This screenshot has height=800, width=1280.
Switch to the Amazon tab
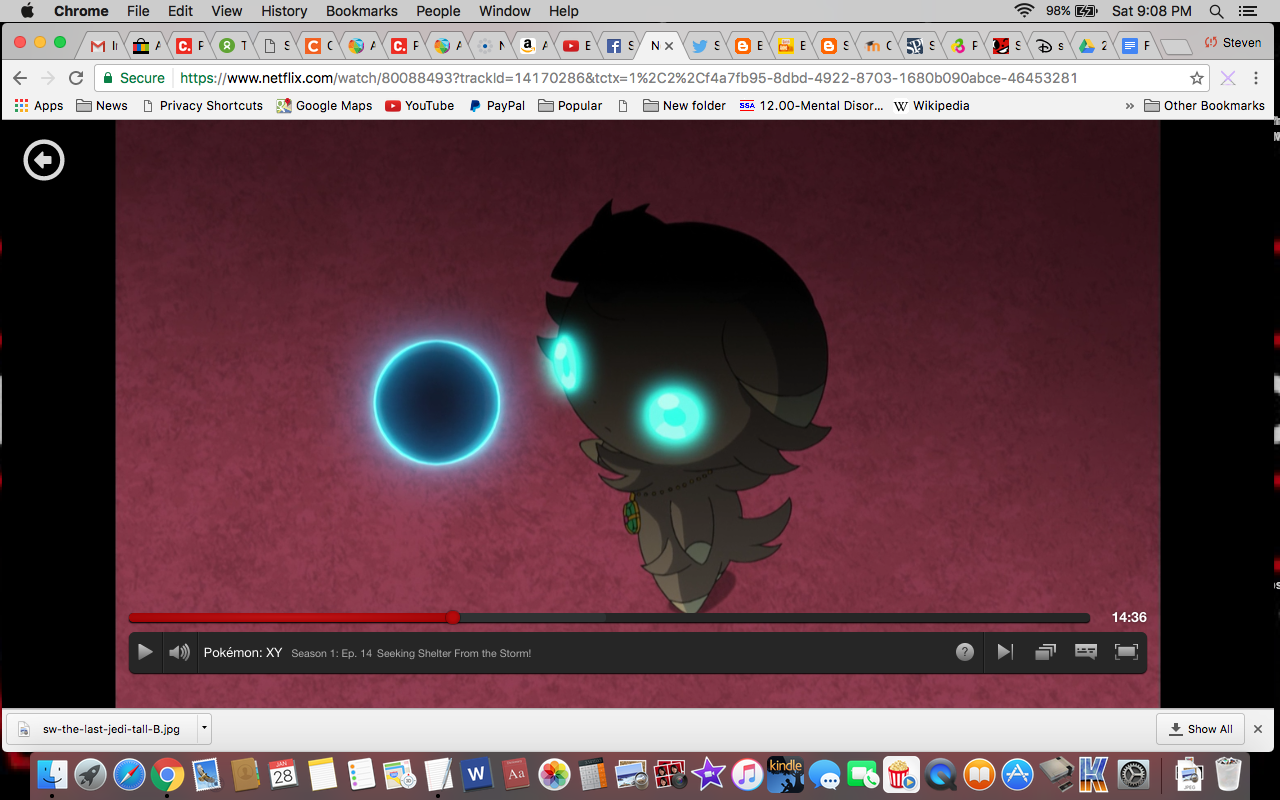click(533, 45)
